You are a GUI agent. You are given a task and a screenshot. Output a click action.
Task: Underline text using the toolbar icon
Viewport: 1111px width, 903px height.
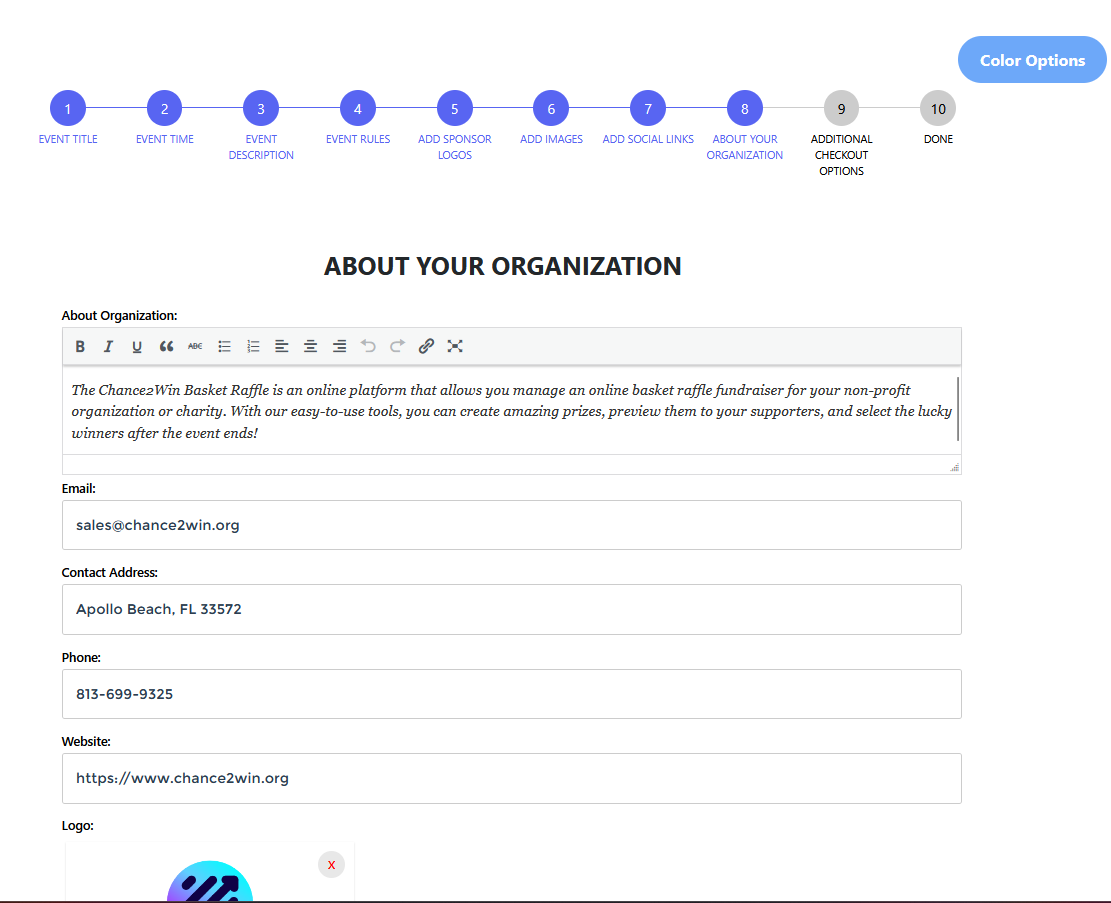(137, 346)
